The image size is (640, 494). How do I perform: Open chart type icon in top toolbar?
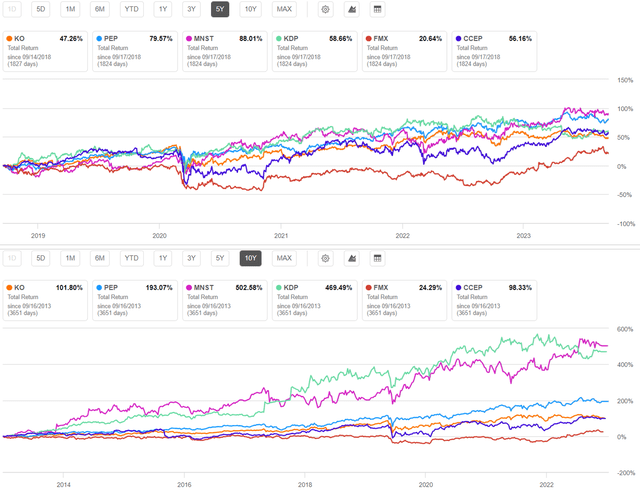[352, 9]
